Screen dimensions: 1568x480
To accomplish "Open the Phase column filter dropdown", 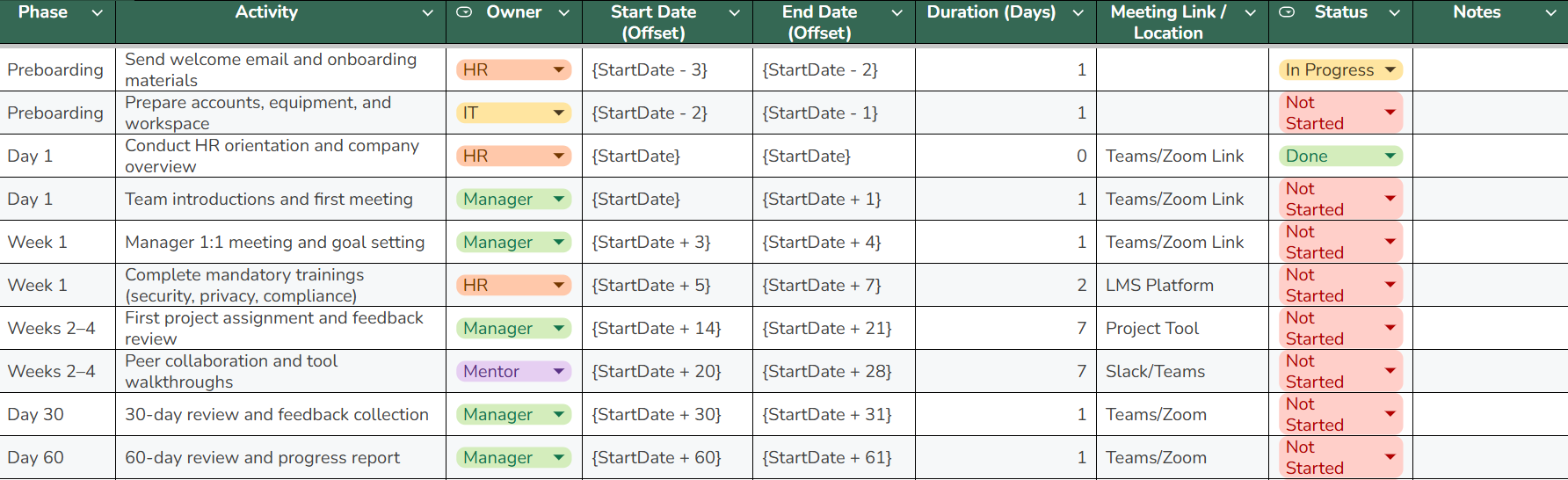I will pos(98,13).
